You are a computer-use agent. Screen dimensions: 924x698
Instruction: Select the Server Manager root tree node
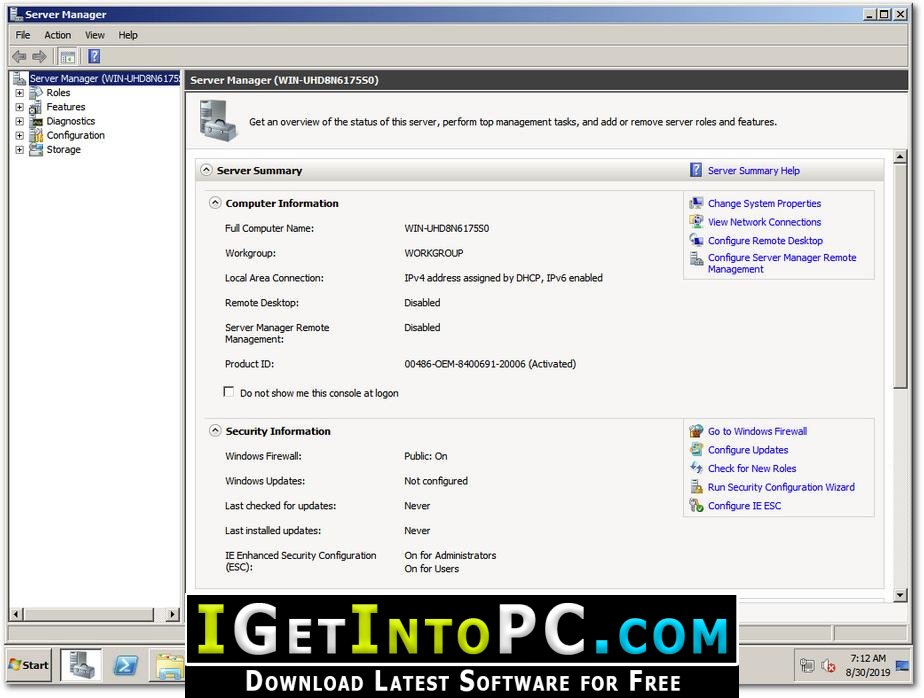104,78
